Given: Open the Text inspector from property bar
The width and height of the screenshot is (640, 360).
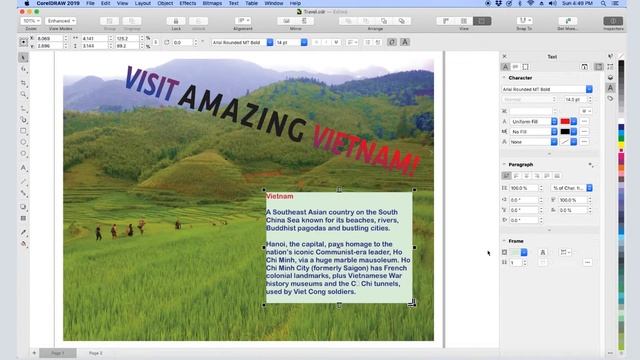Looking at the screenshot, I should 405,42.
